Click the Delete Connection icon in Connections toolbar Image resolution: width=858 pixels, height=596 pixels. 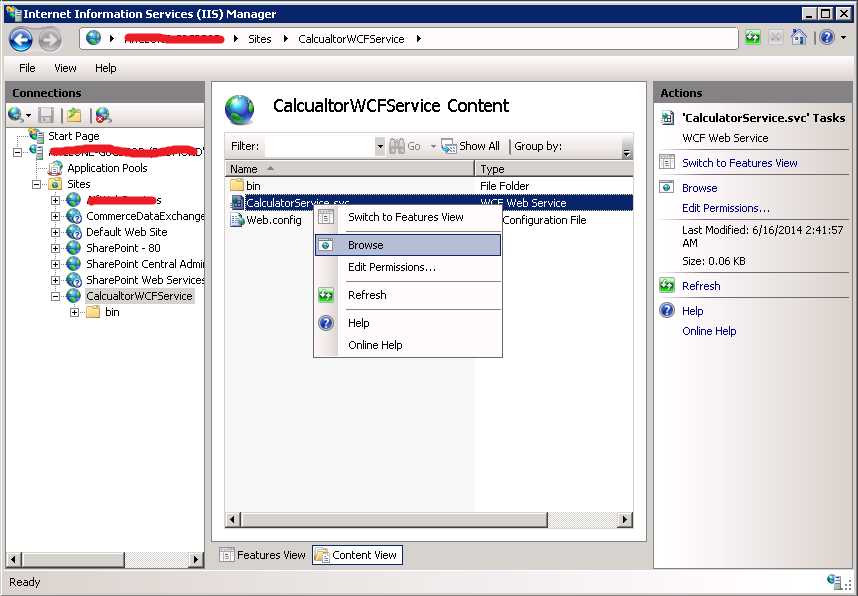(103, 115)
